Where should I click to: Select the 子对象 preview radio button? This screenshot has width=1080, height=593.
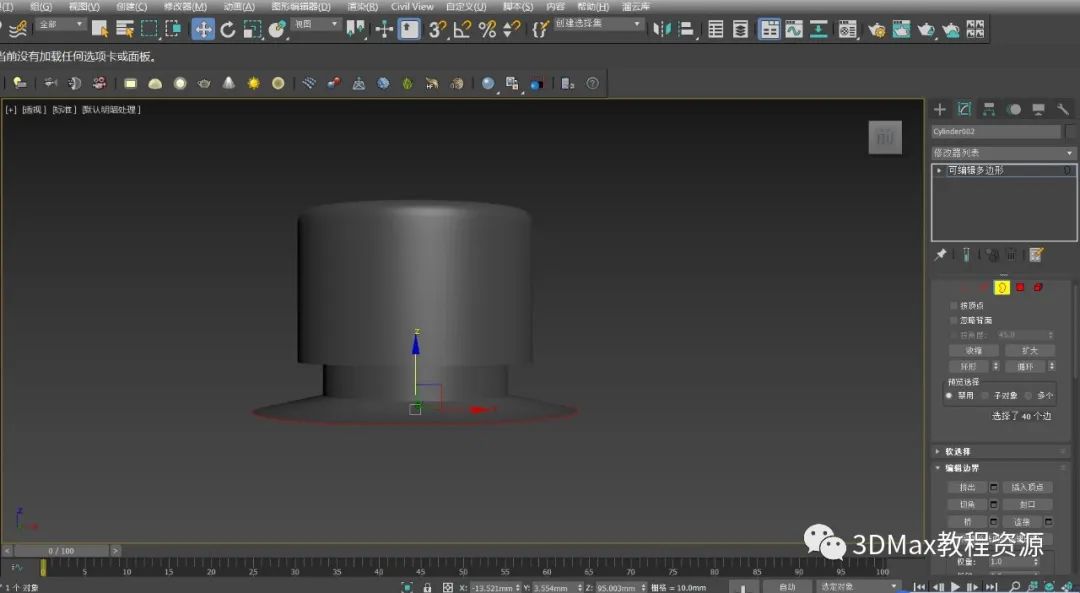point(985,395)
